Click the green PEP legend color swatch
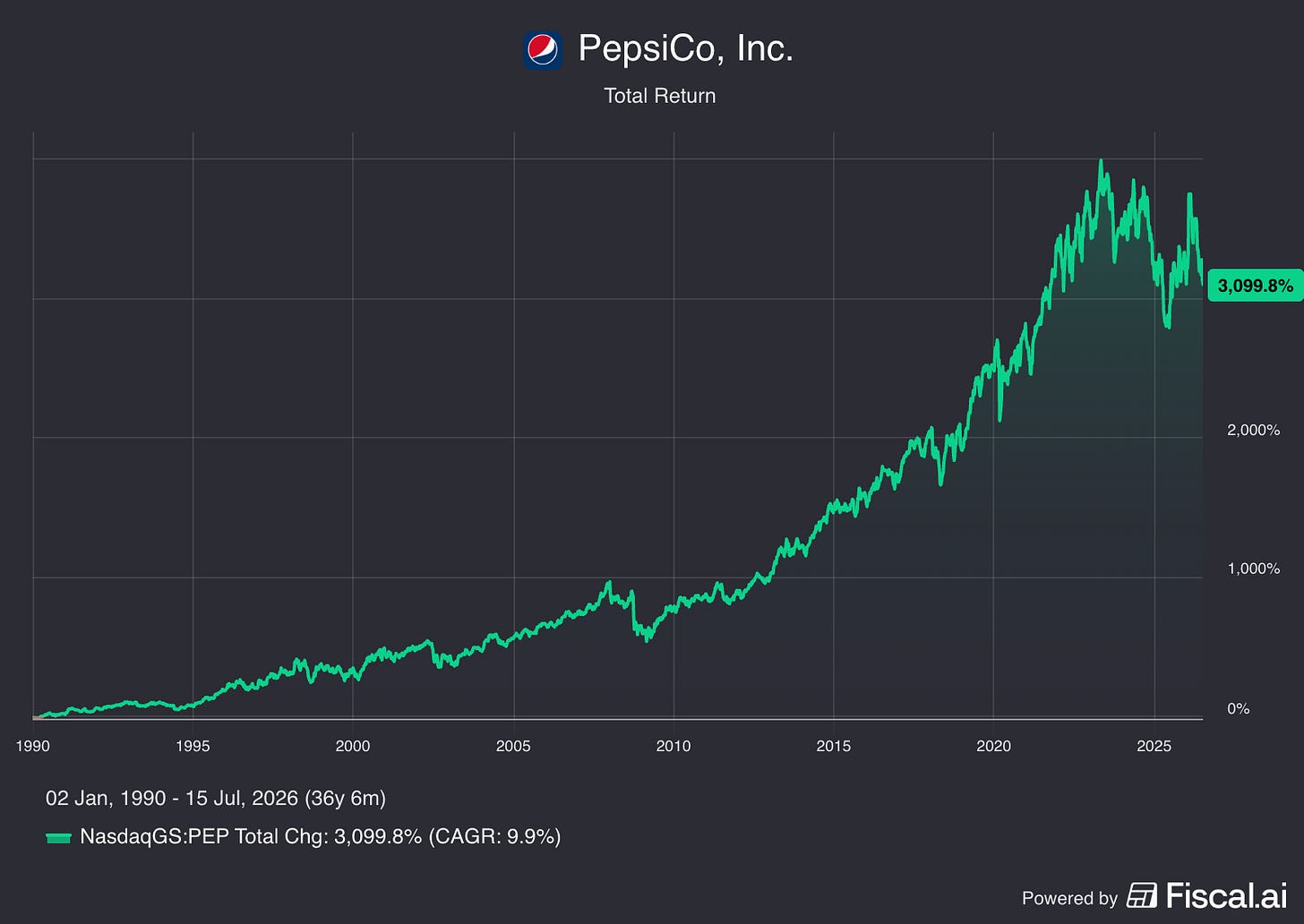1304x924 pixels. (x=58, y=838)
